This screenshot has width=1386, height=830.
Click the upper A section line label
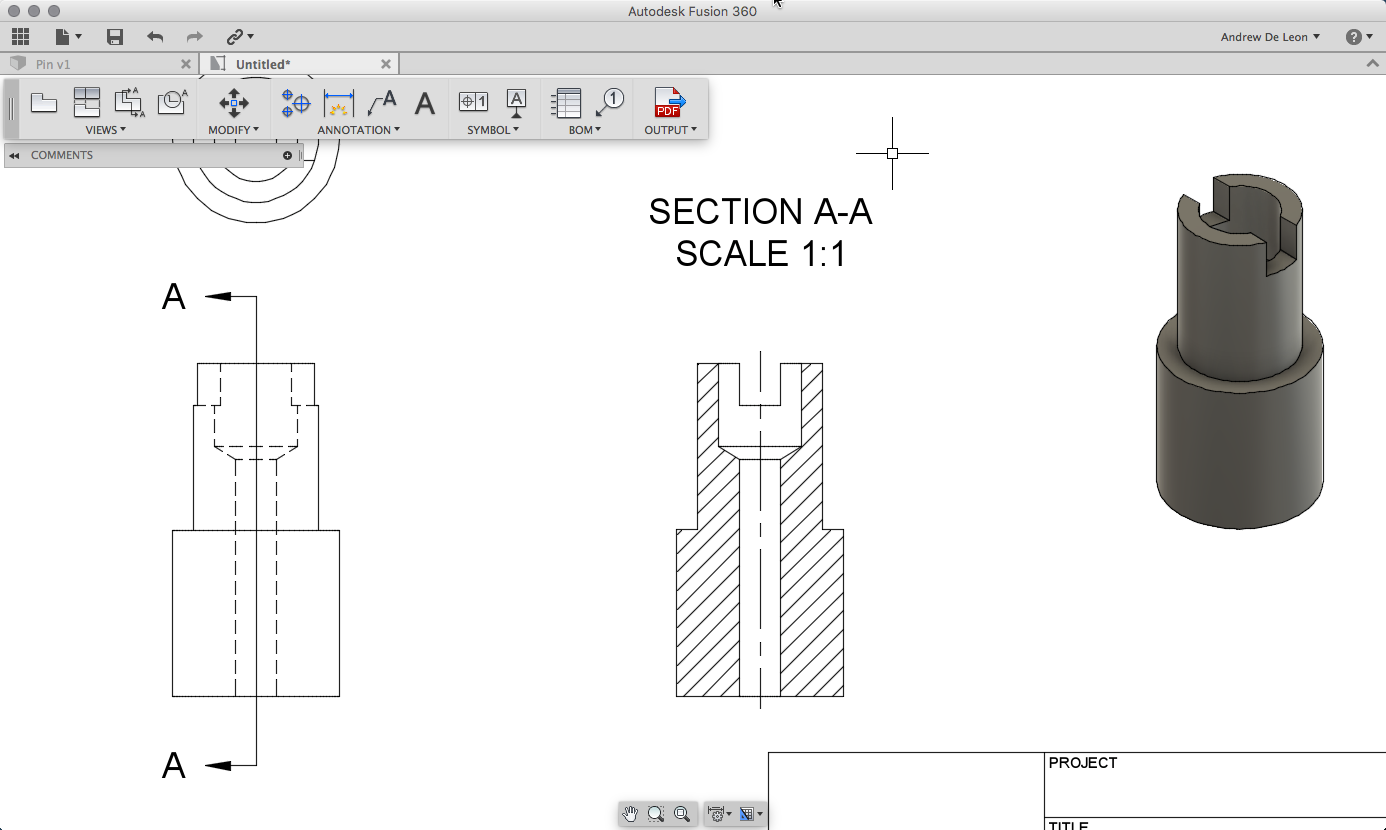174,297
